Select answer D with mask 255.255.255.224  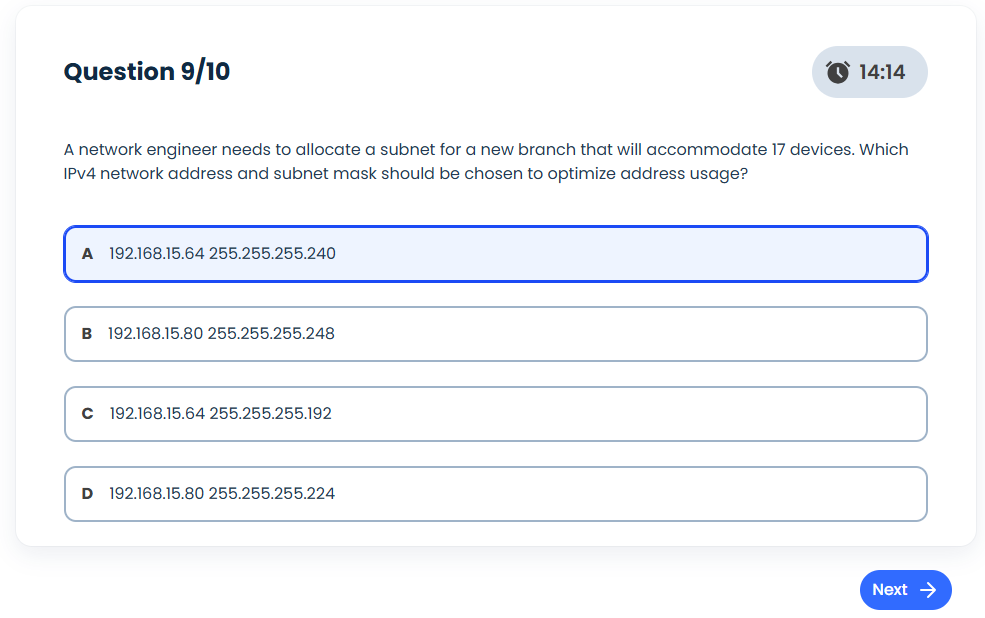(x=496, y=494)
